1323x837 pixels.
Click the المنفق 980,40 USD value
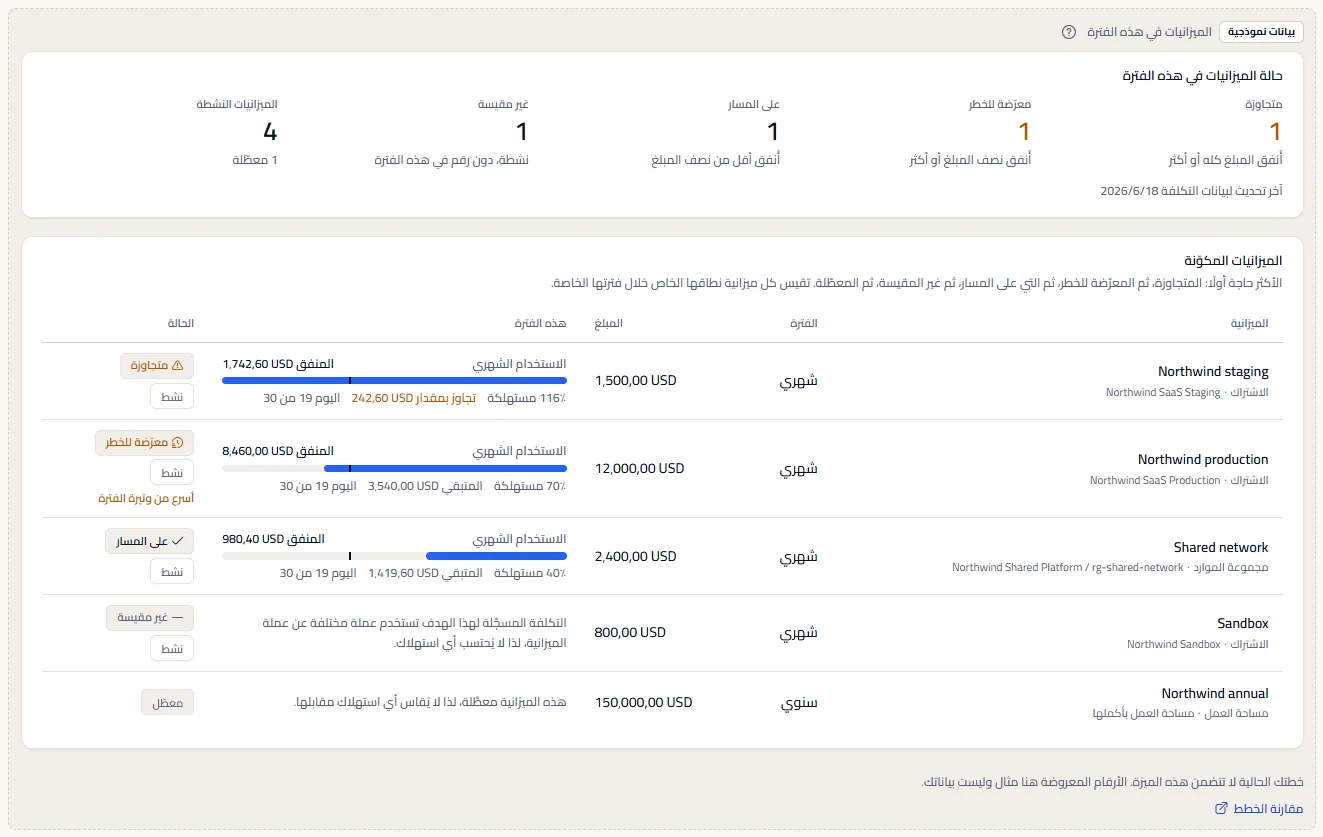coord(273,538)
